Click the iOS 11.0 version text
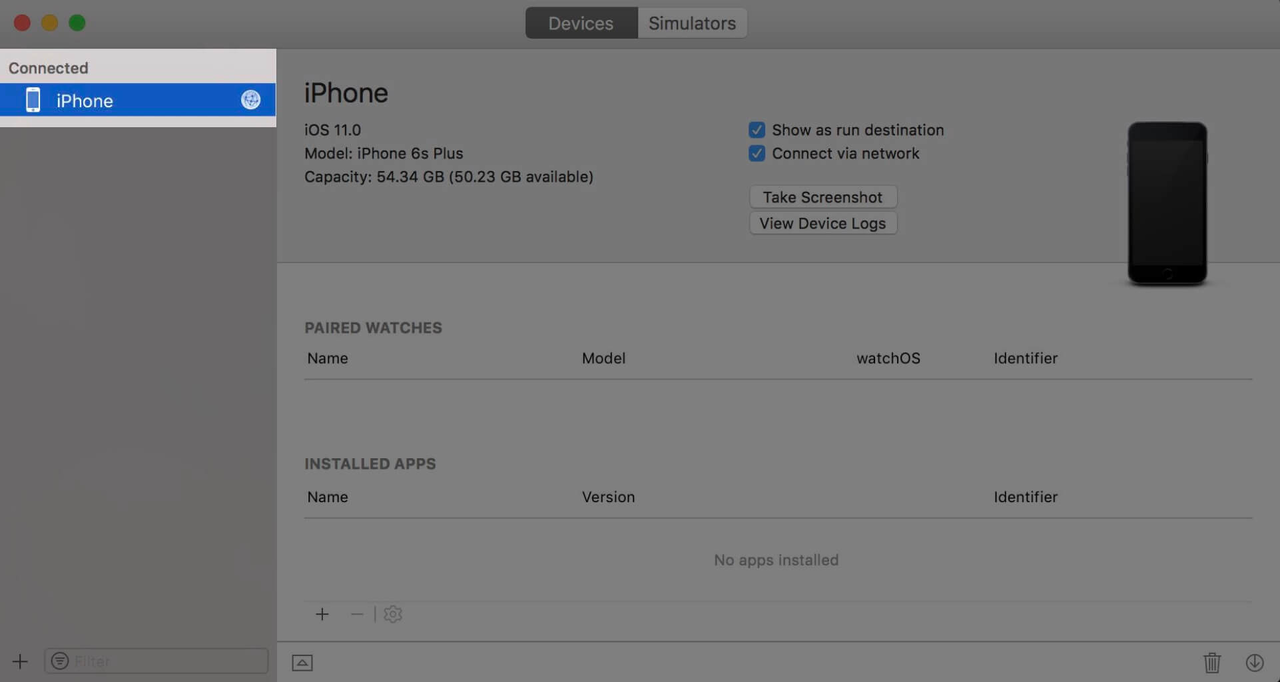The image size is (1280, 682). click(333, 130)
